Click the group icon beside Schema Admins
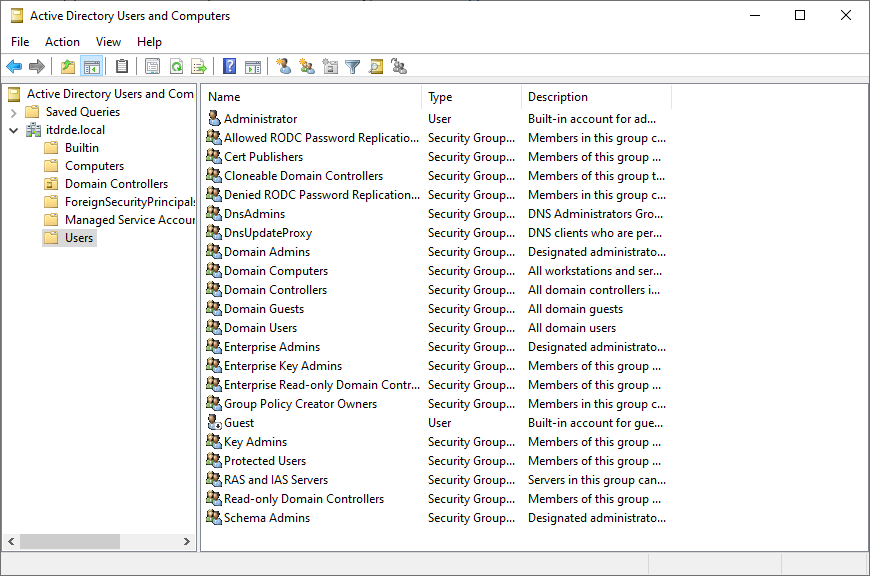This screenshot has width=870, height=576. pyautogui.click(x=214, y=517)
